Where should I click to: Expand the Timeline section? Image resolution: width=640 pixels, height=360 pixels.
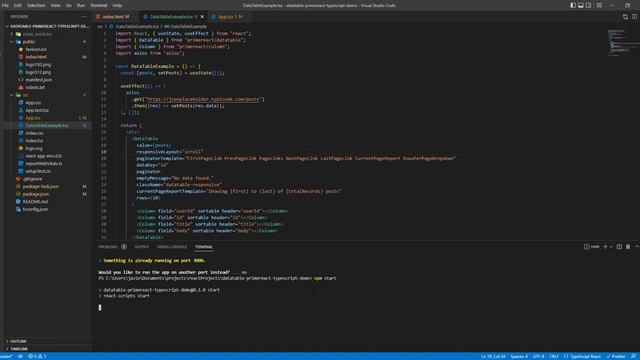(19, 349)
